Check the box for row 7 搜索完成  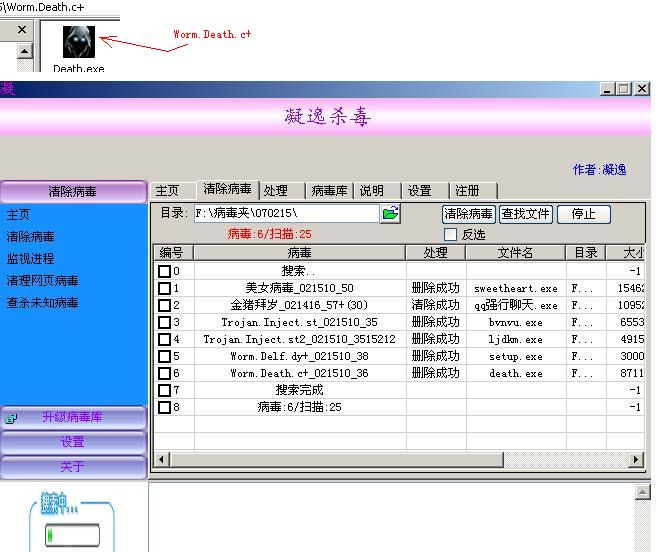(x=164, y=390)
